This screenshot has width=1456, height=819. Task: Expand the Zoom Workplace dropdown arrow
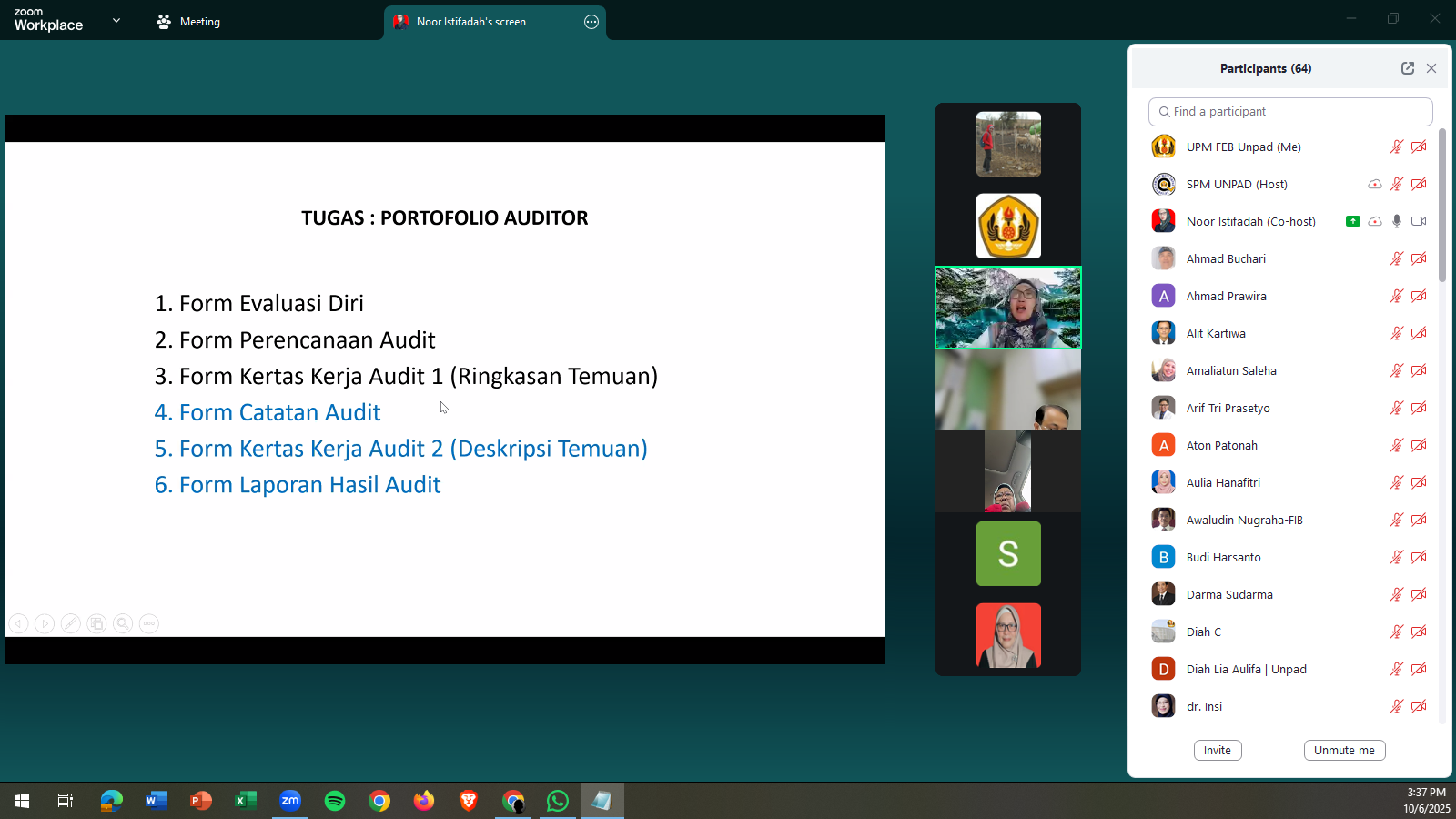116,20
